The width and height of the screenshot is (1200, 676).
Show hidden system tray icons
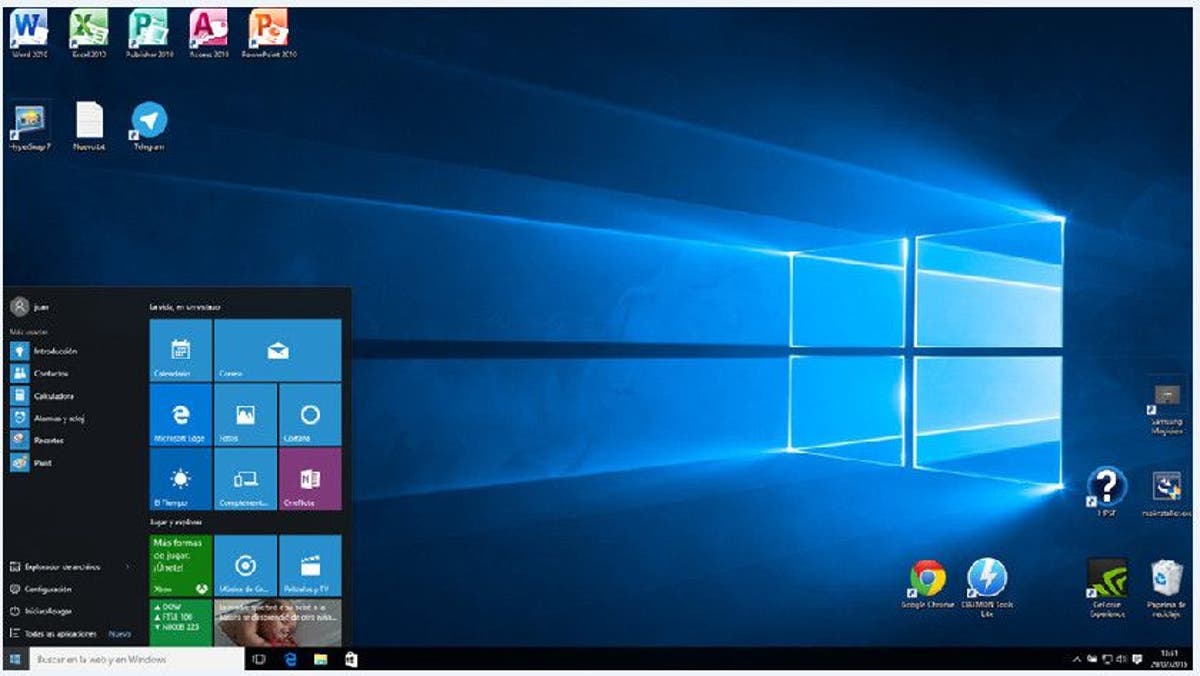point(1077,660)
